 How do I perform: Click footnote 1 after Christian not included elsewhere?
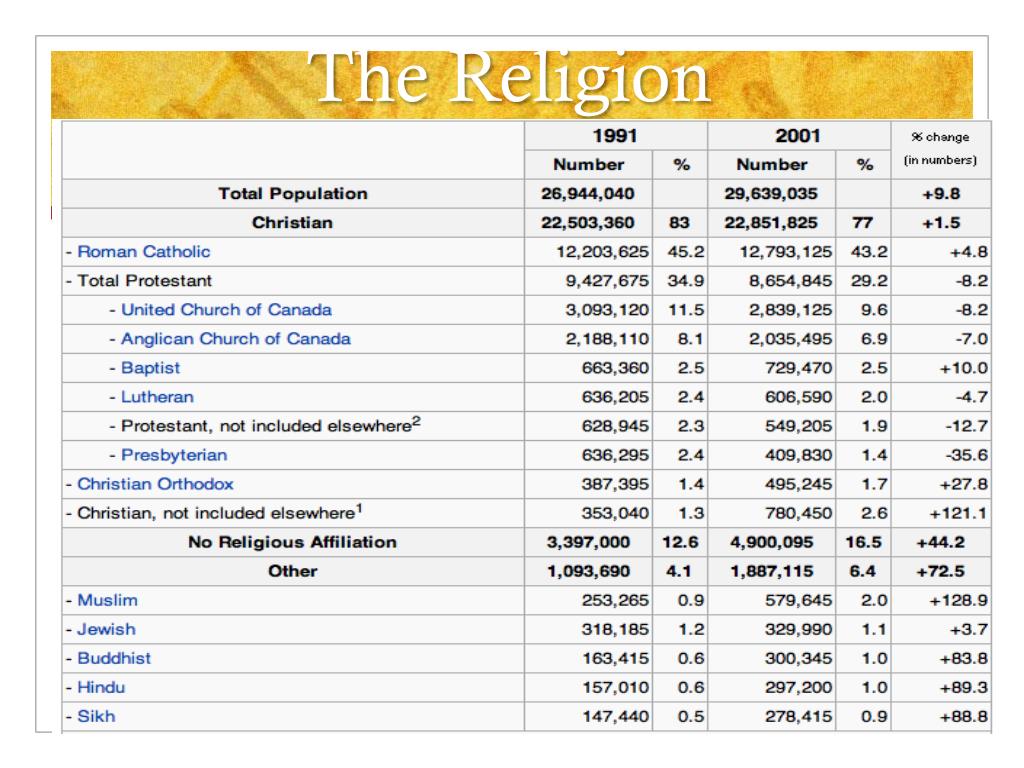click(359, 508)
